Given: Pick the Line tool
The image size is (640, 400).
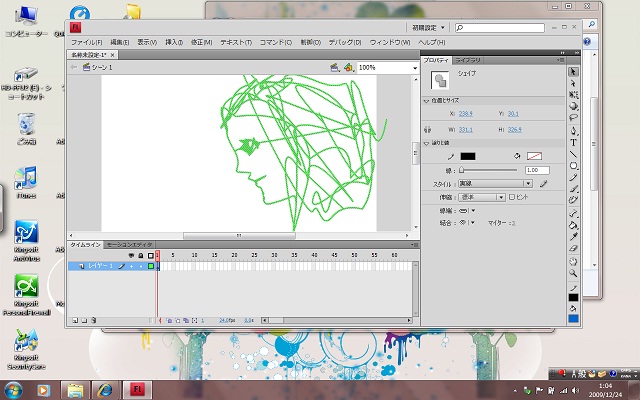Looking at the screenshot, I should pos(574,154).
